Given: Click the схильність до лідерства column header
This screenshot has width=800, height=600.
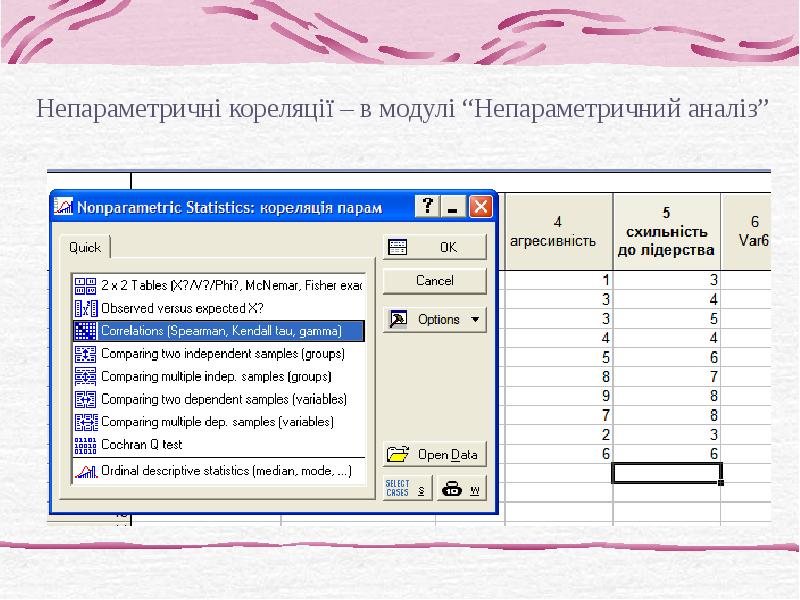Looking at the screenshot, I should point(666,232).
